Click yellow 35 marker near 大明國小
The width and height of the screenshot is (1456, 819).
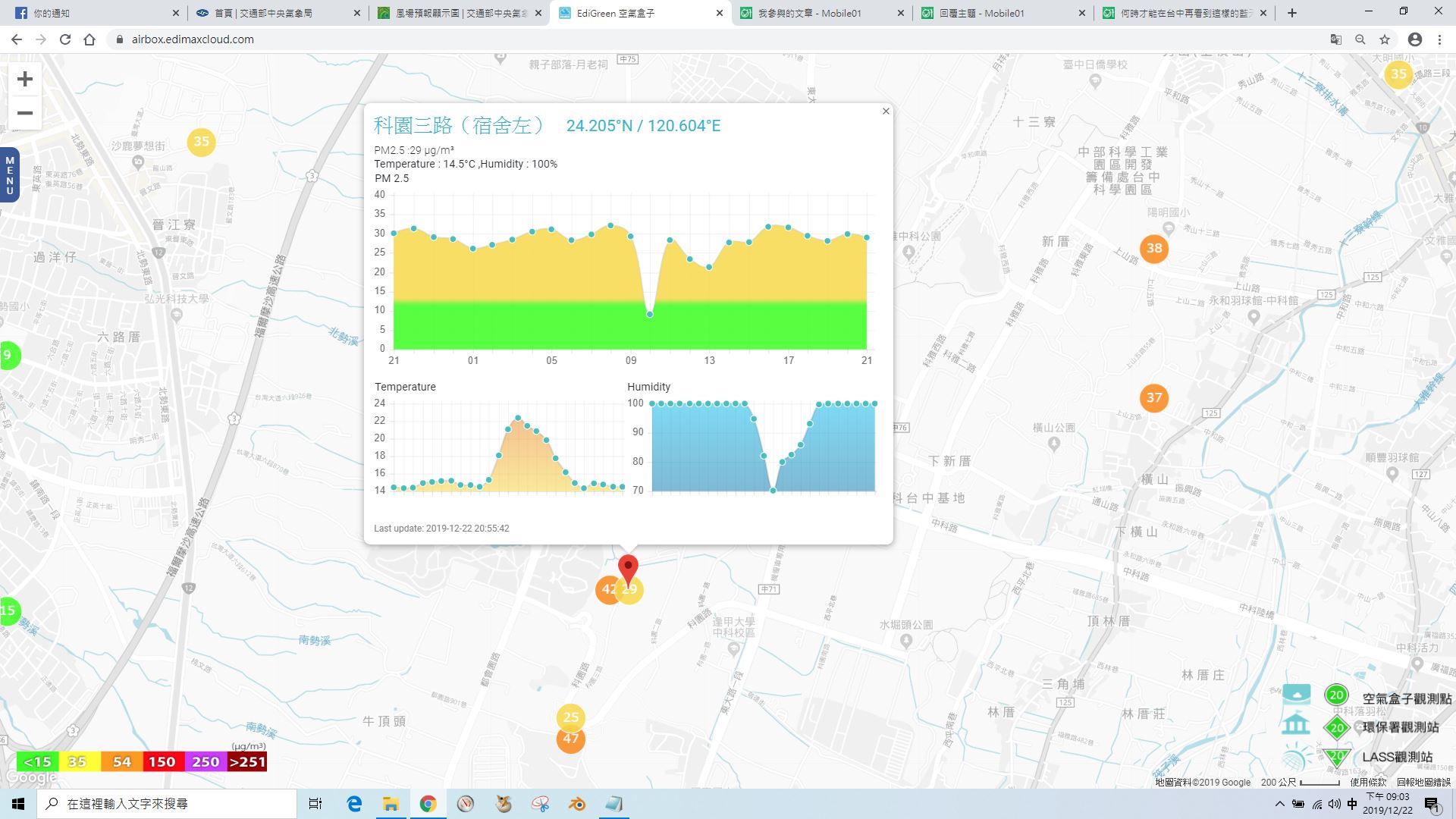tap(1398, 74)
